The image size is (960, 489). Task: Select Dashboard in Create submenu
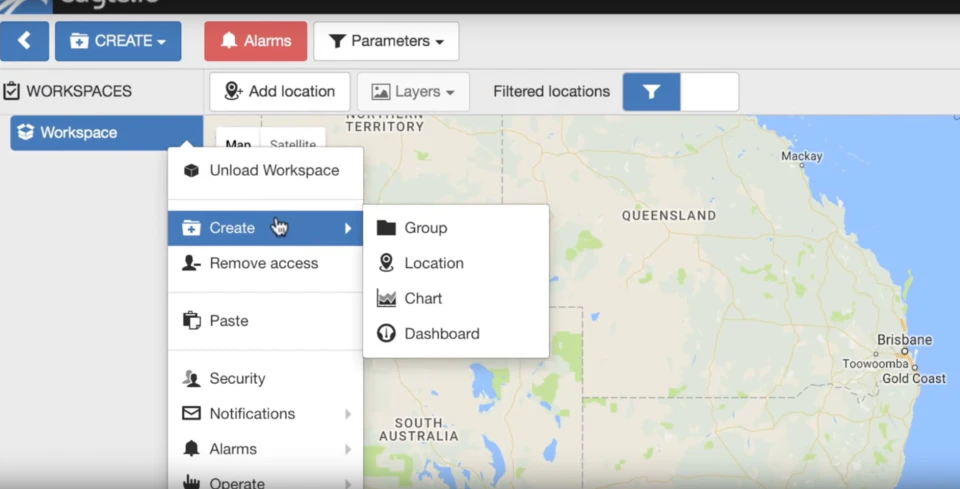click(456, 334)
